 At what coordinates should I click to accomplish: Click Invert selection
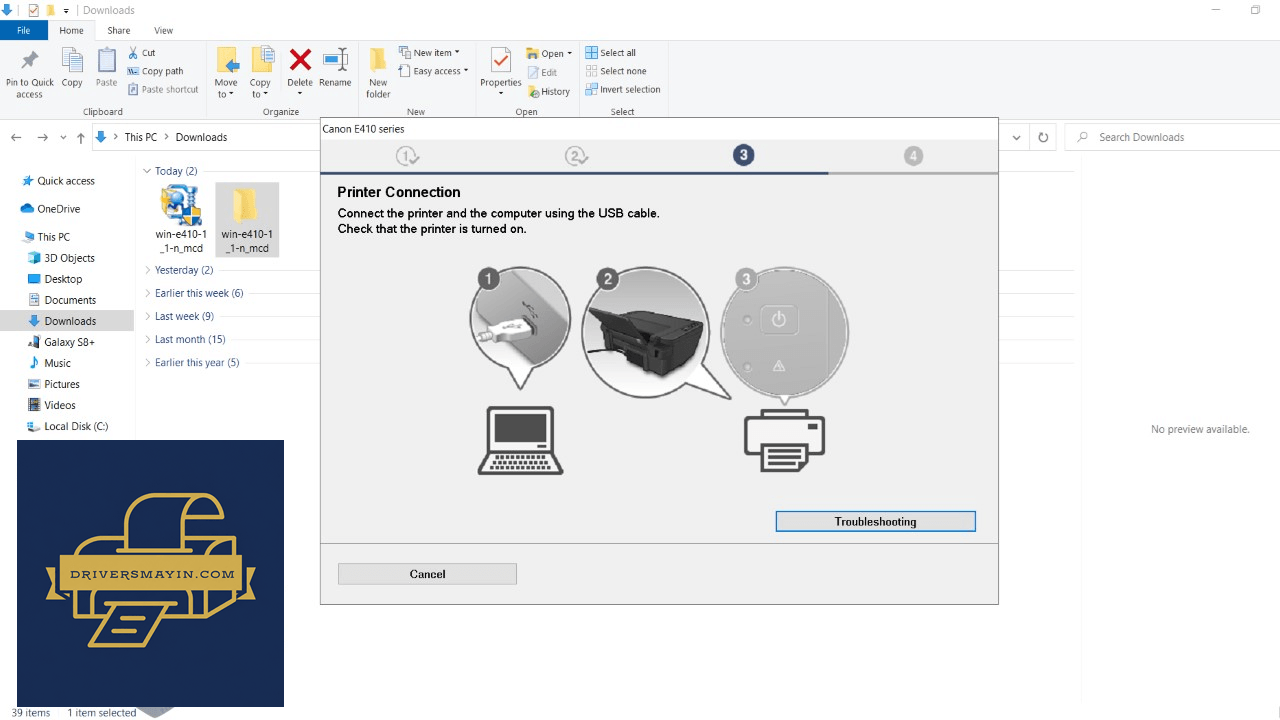(x=622, y=89)
